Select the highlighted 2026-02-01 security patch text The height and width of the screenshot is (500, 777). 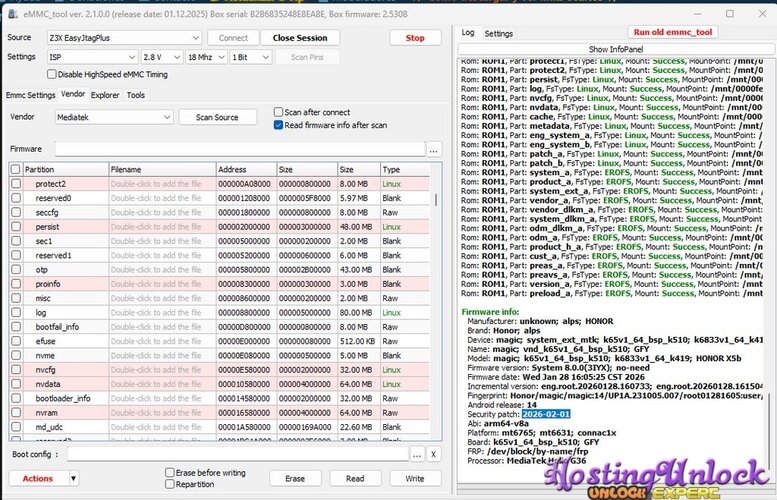[x=546, y=414]
